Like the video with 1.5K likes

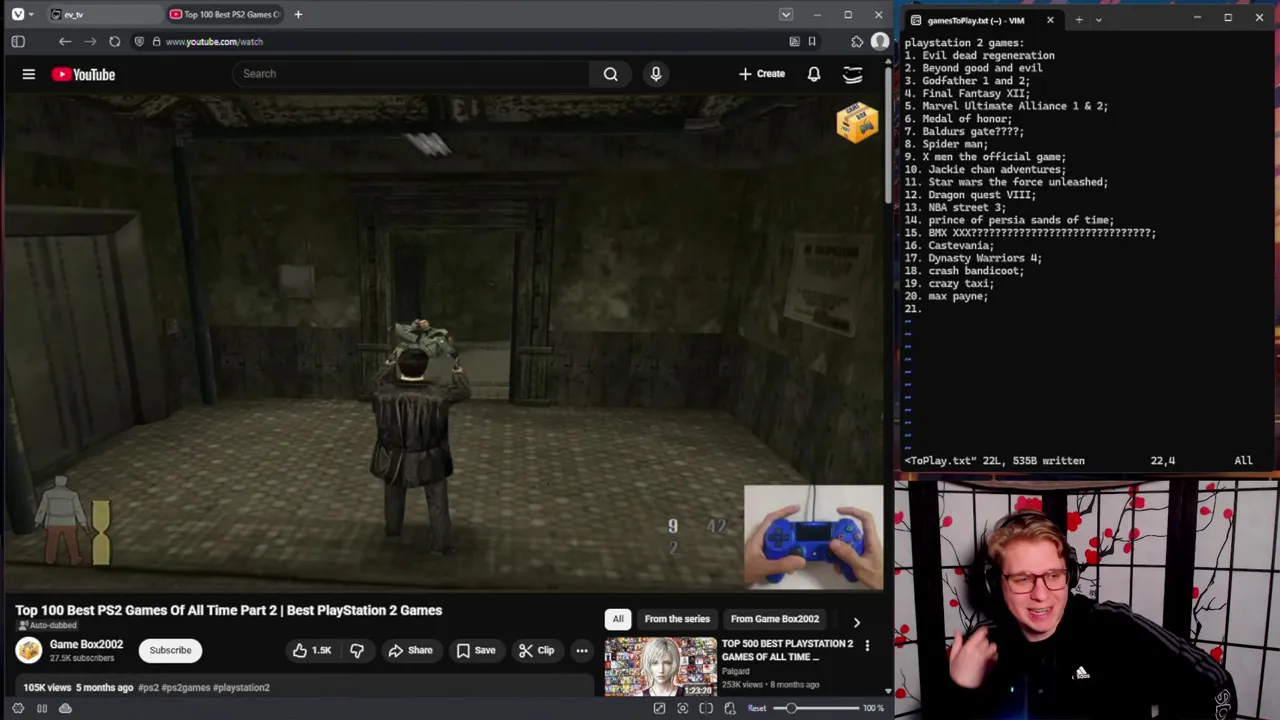[312, 650]
